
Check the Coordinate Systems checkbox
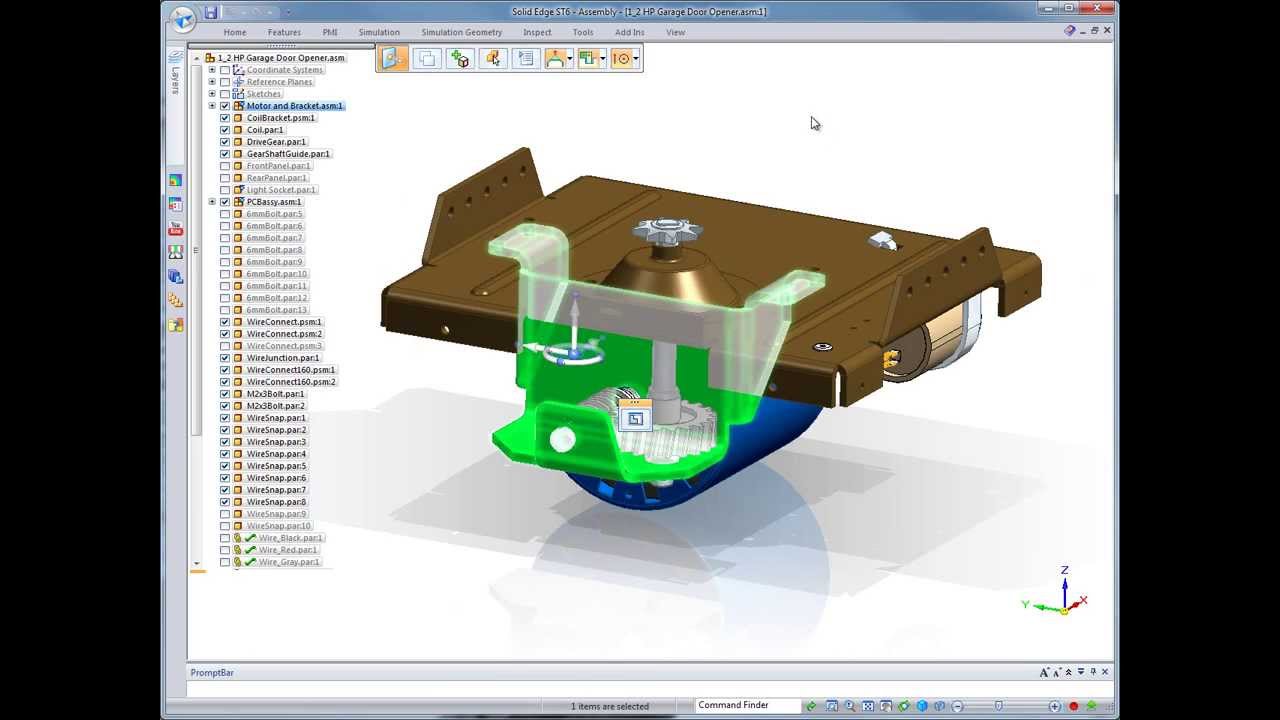tap(225, 70)
